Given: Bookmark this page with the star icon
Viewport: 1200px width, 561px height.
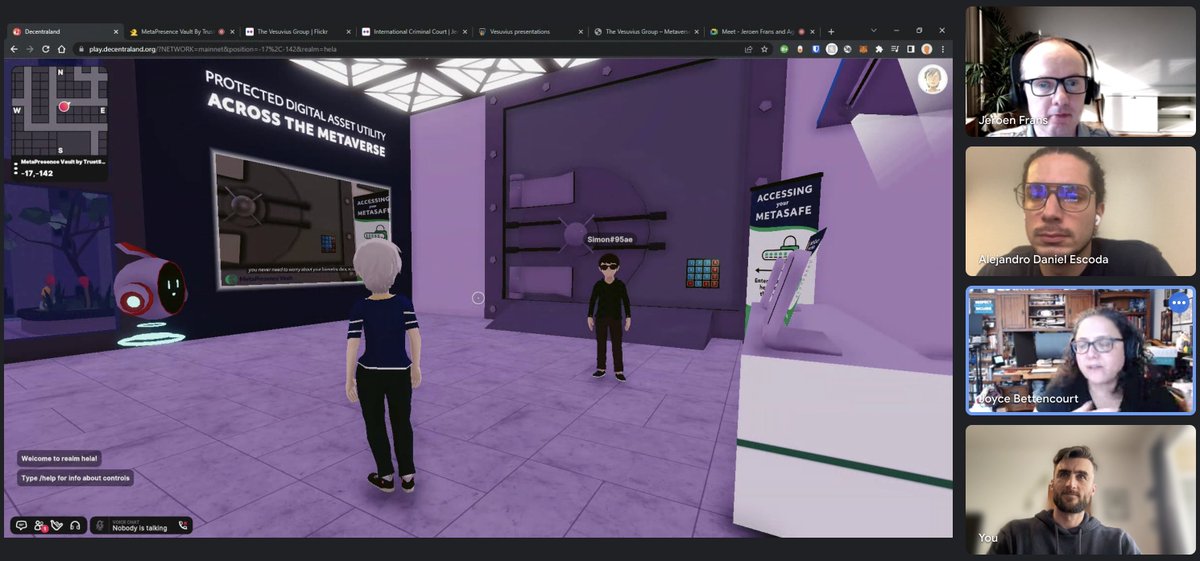Looking at the screenshot, I should tap(764, 49).
